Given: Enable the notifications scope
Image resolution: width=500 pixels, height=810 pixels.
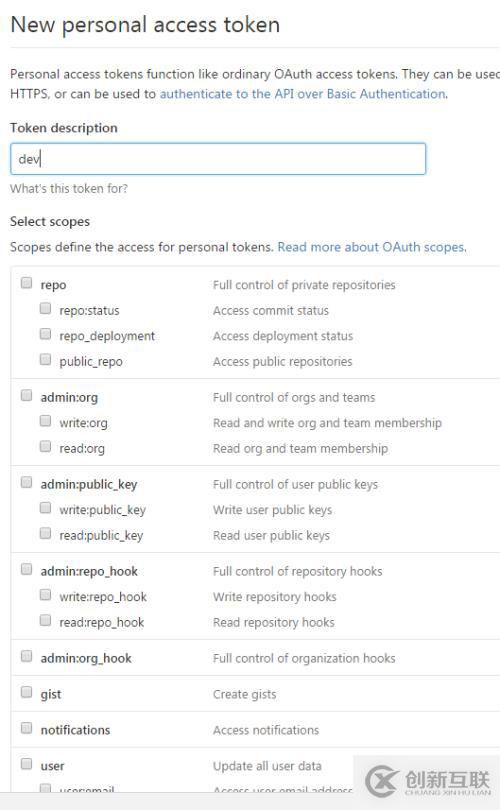Looking at the screenshot, I should point(26,728).
